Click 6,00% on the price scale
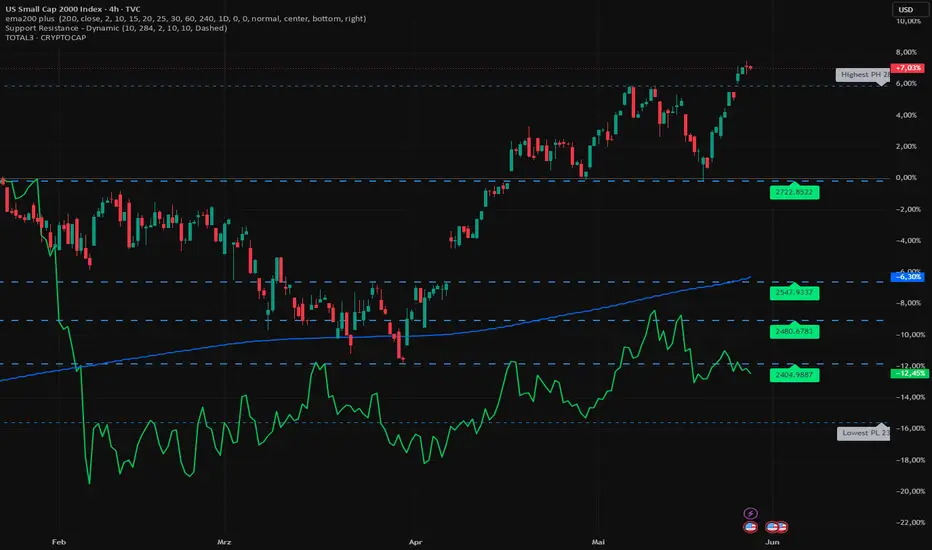 pos(906,84)
